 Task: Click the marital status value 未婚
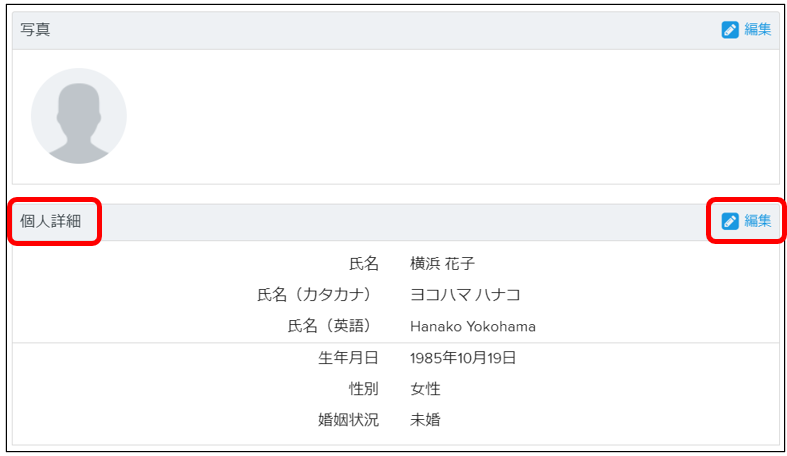(x=425, y=419)
